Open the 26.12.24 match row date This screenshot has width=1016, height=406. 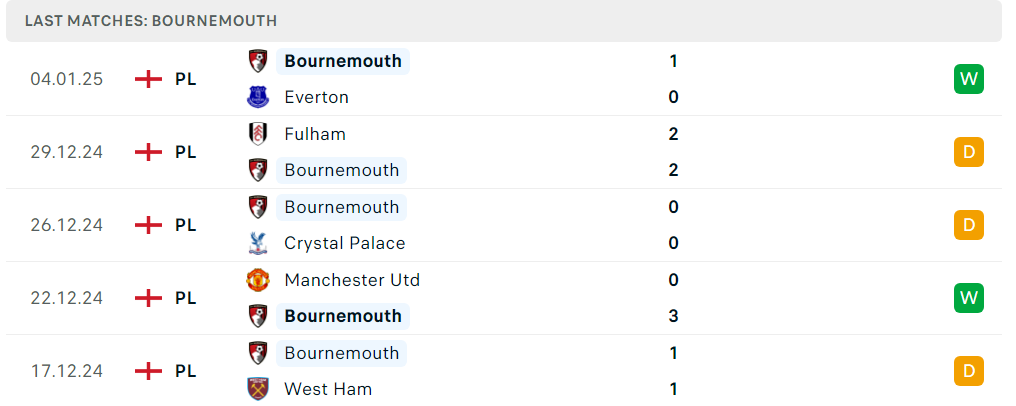(67, 225)
